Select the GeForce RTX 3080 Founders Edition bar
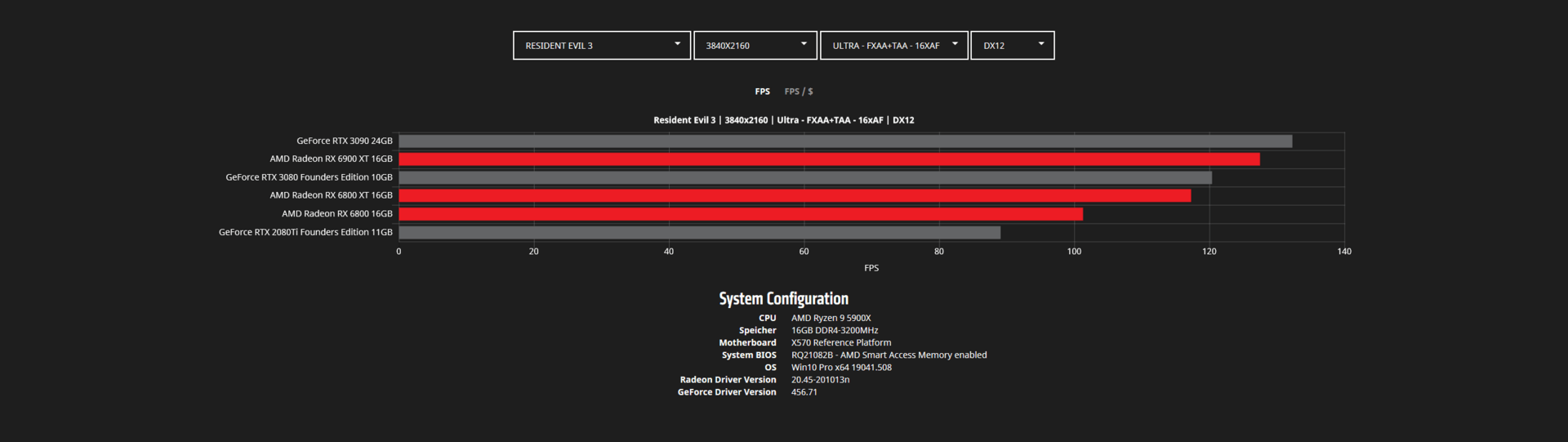 point(805,177)
